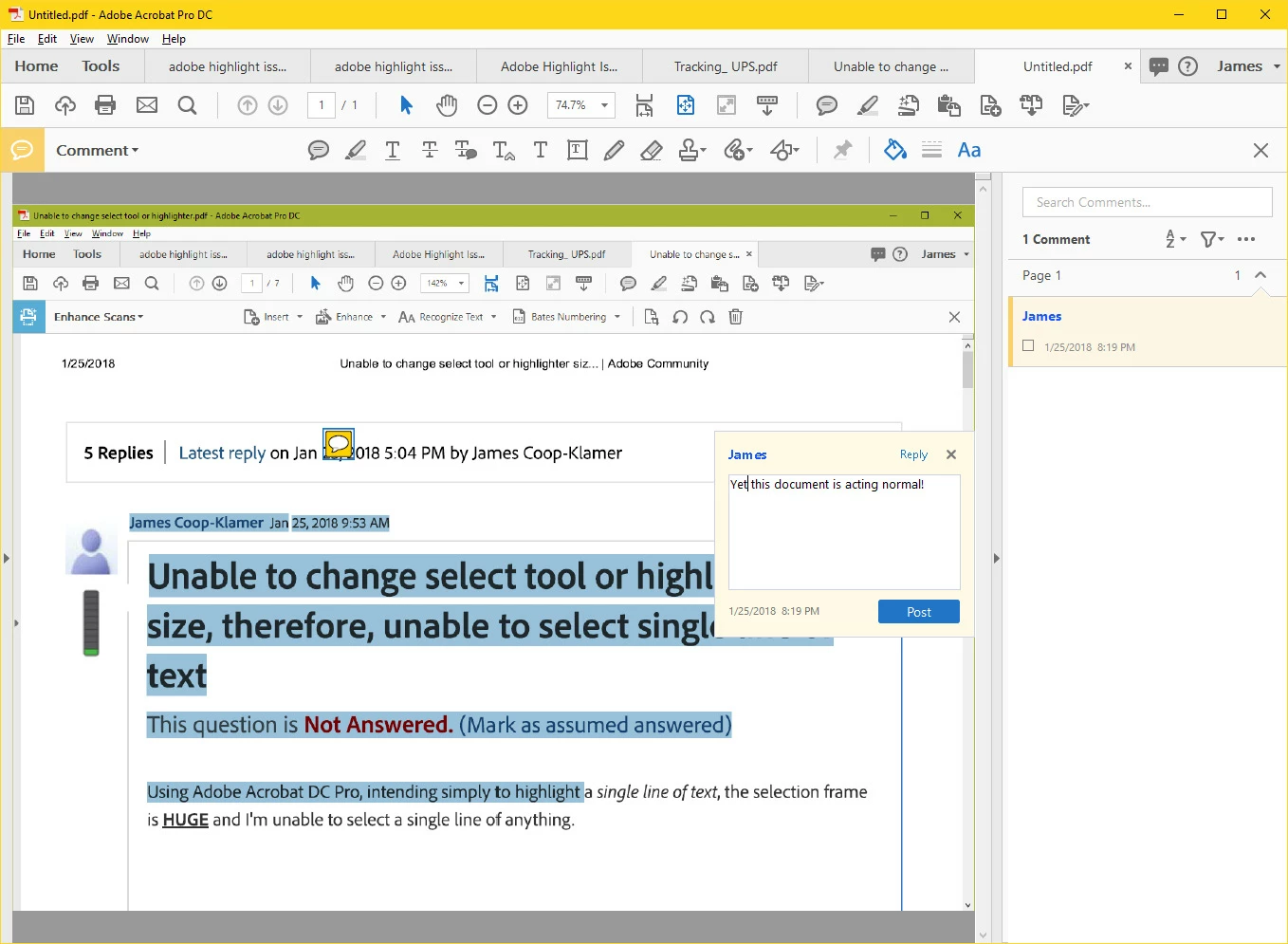Save the file with the floppy disk icon
The image size is (1288, 944).
click(x=26, y=105)
